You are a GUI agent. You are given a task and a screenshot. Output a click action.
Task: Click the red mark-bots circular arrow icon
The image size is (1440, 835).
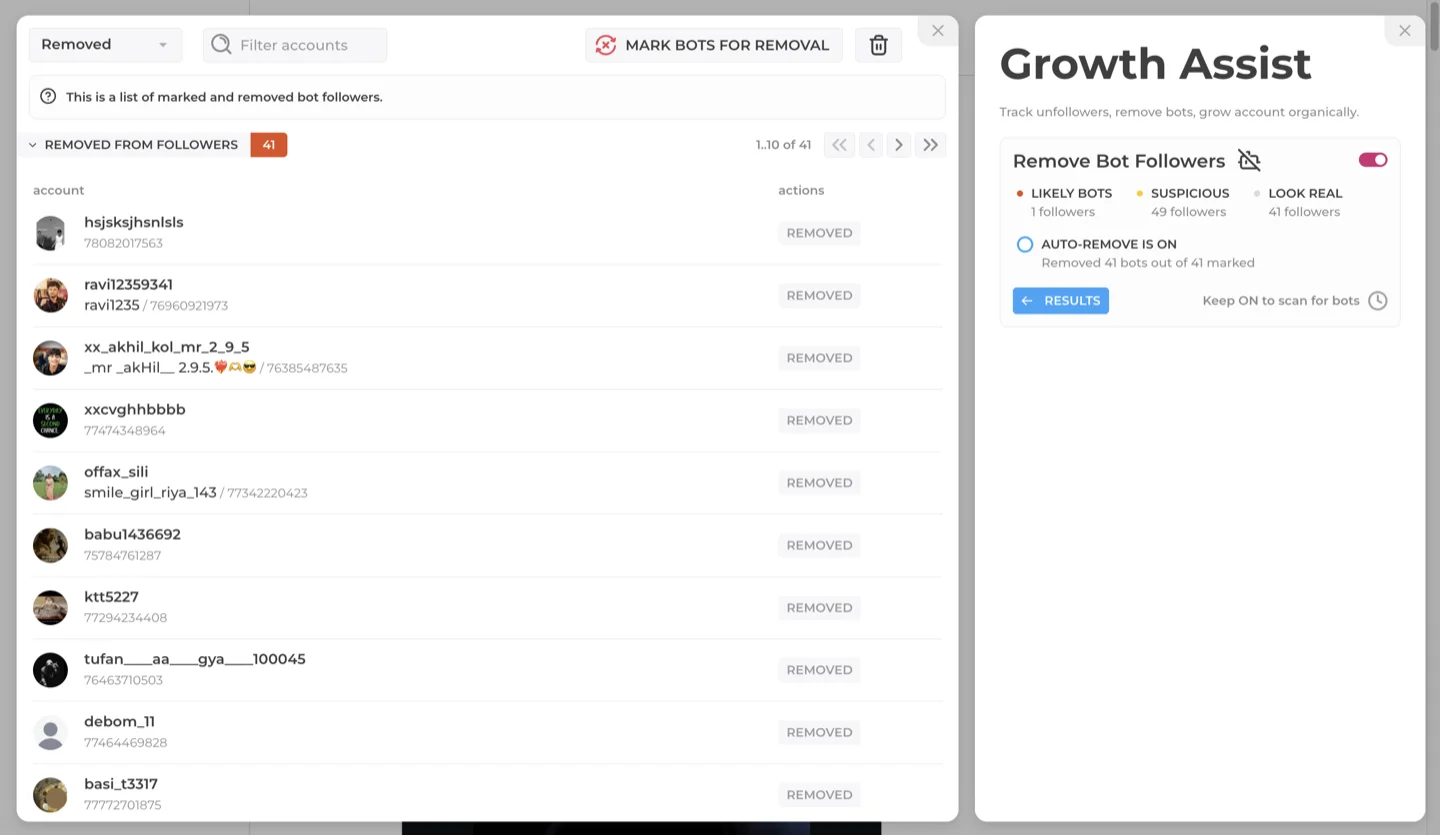click(x=605, y=45)
